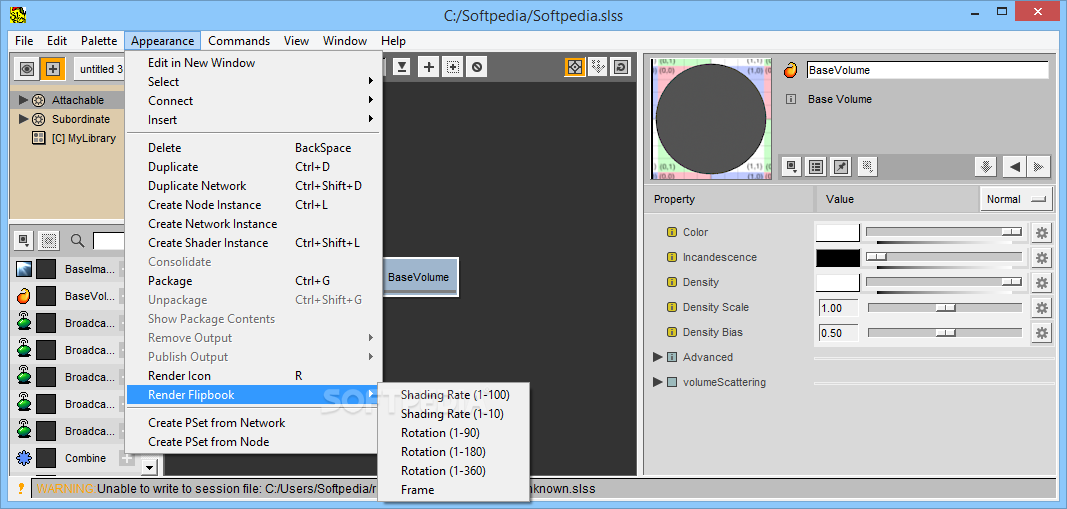Open the Normal mode dropdown

(x=1015, y=199)
